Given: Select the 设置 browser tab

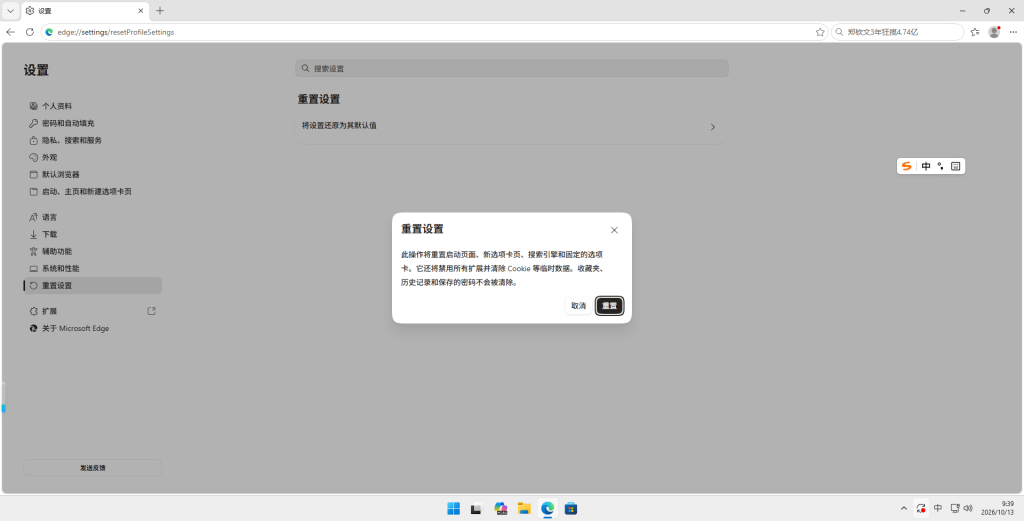Looking at the screenshot, I should [x=86, y=11].
